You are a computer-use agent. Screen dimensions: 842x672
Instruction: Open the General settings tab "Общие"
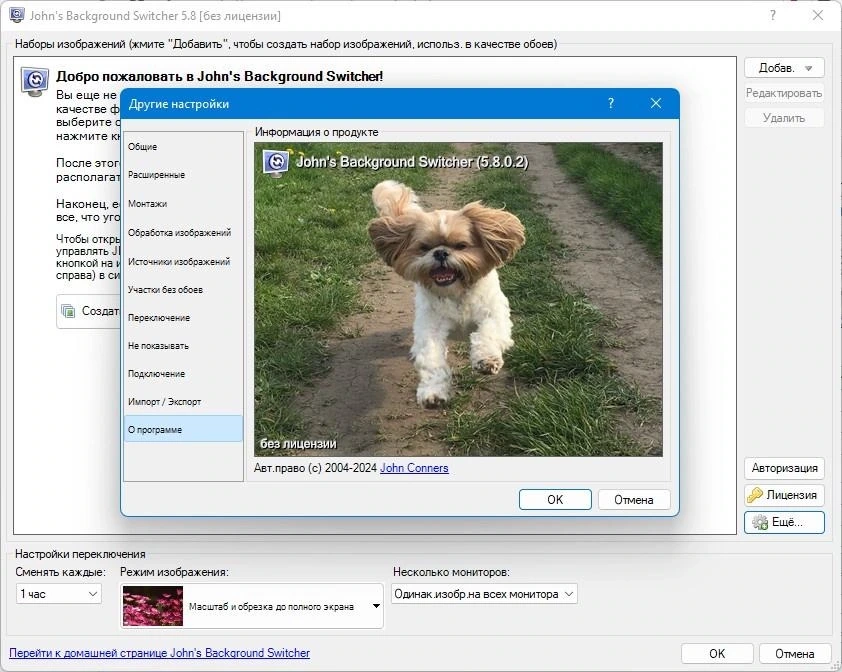click(183, 147)
